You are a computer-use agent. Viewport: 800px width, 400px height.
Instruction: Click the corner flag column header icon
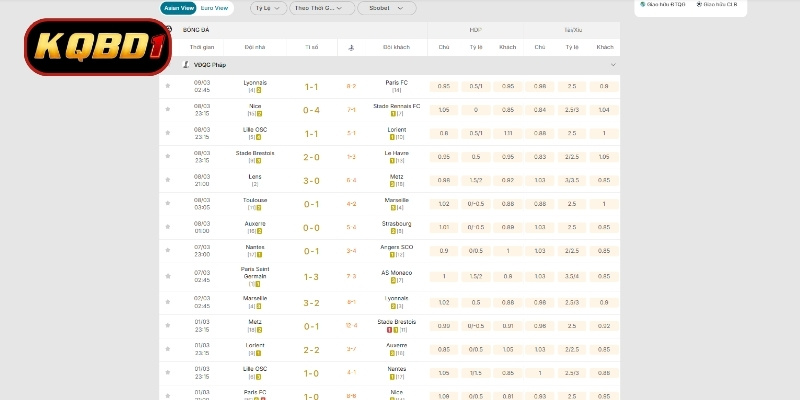351,47
